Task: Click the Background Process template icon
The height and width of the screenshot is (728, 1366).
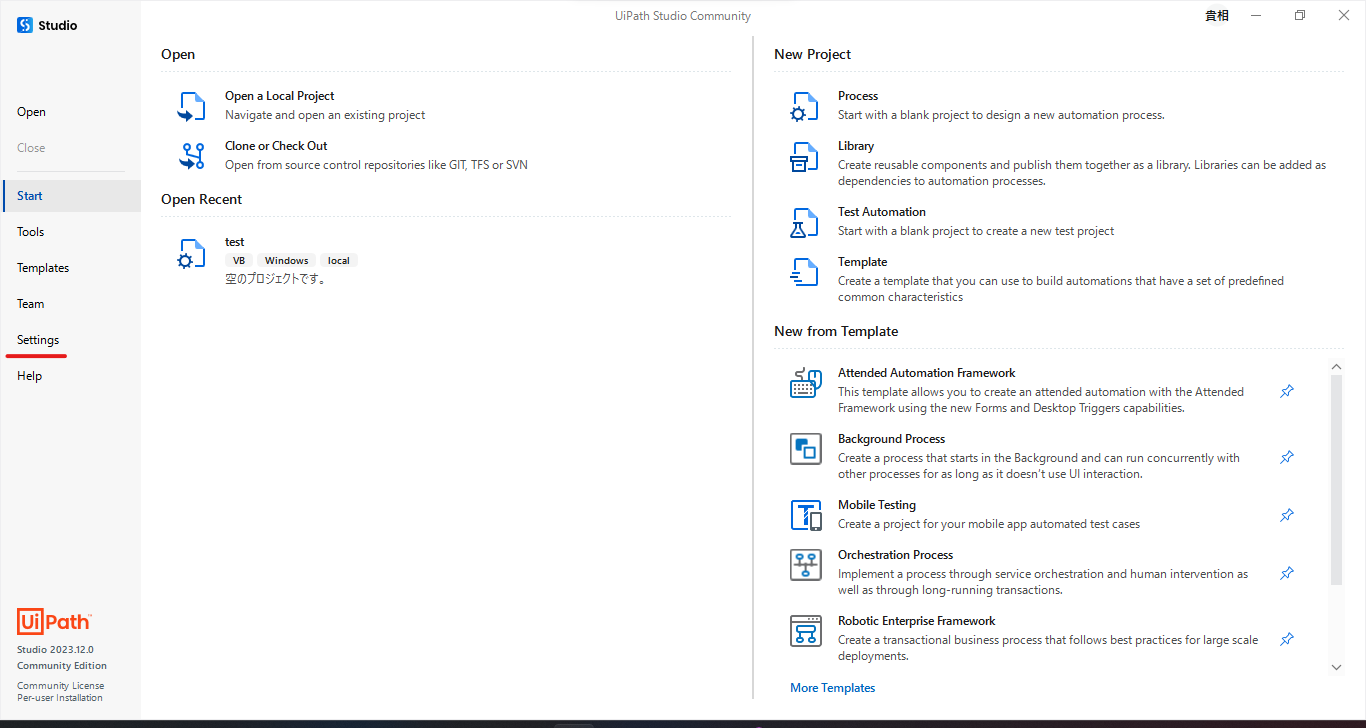Action: click(806, 449)
